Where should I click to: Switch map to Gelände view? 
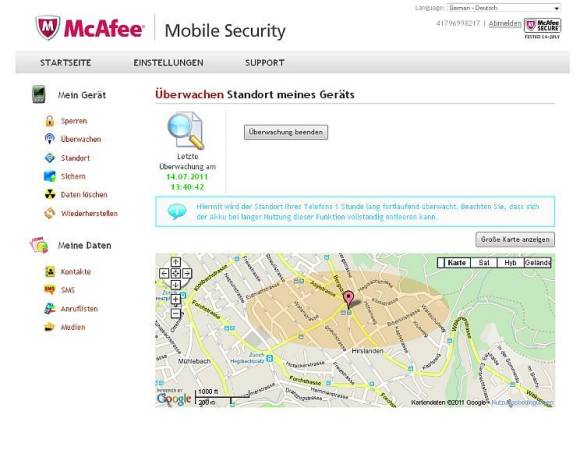538,263
